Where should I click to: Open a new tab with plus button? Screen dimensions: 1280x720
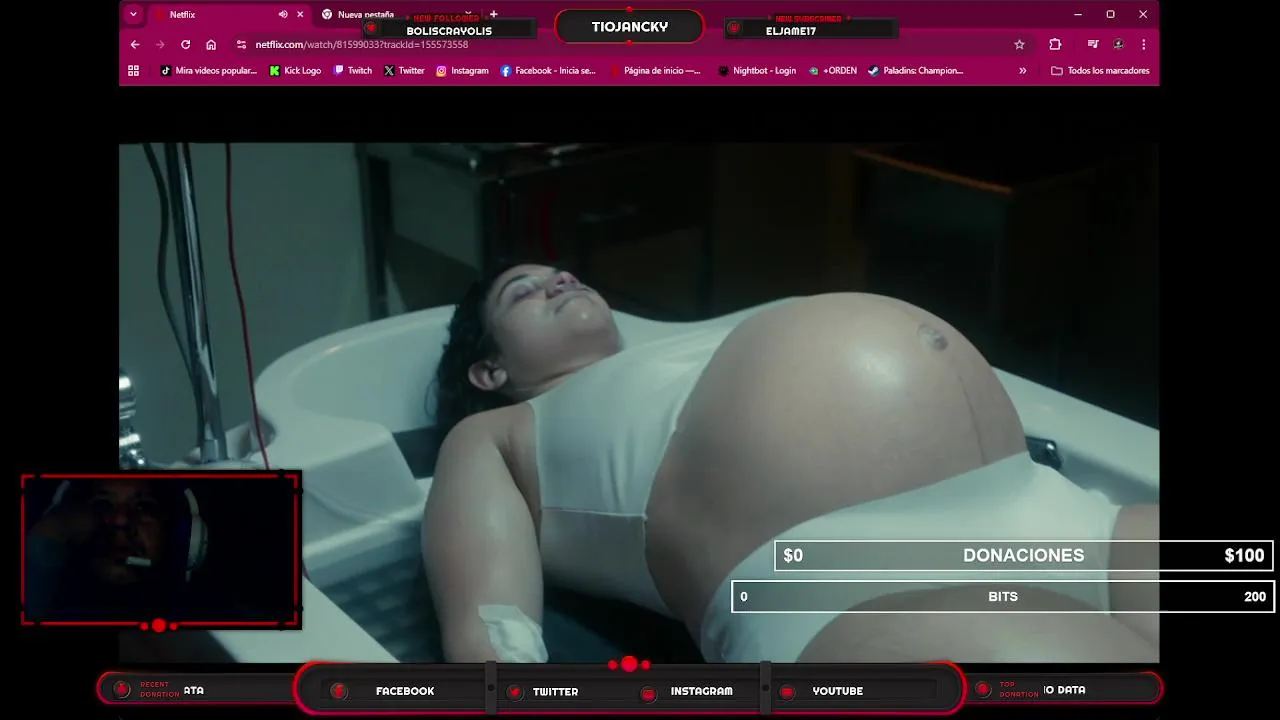493,14
